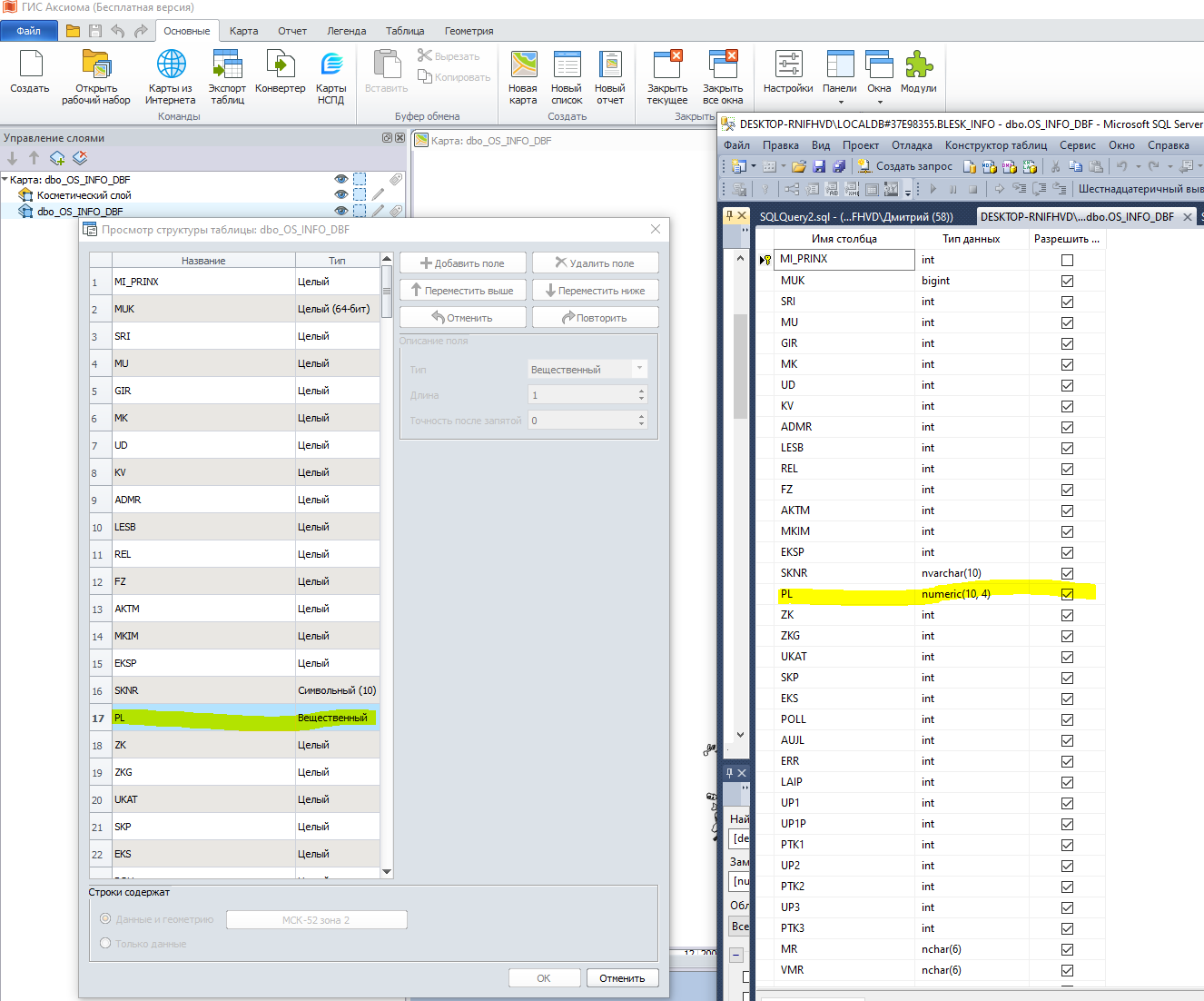Toggle visibility of Косметический слой
This screenshot has height=1001, width=1204.
point(341,195)
